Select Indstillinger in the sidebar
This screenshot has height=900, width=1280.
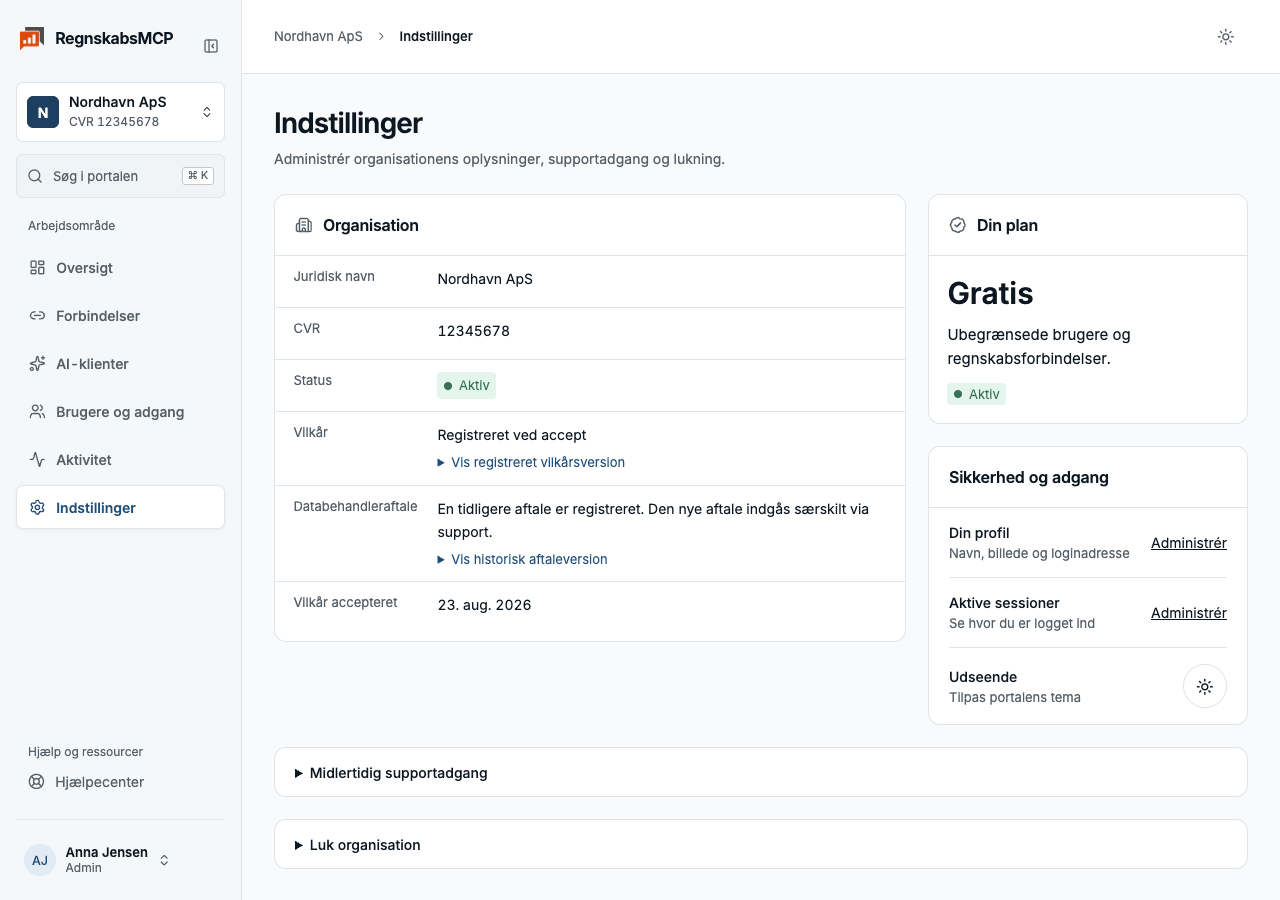(x=120, y=507)
